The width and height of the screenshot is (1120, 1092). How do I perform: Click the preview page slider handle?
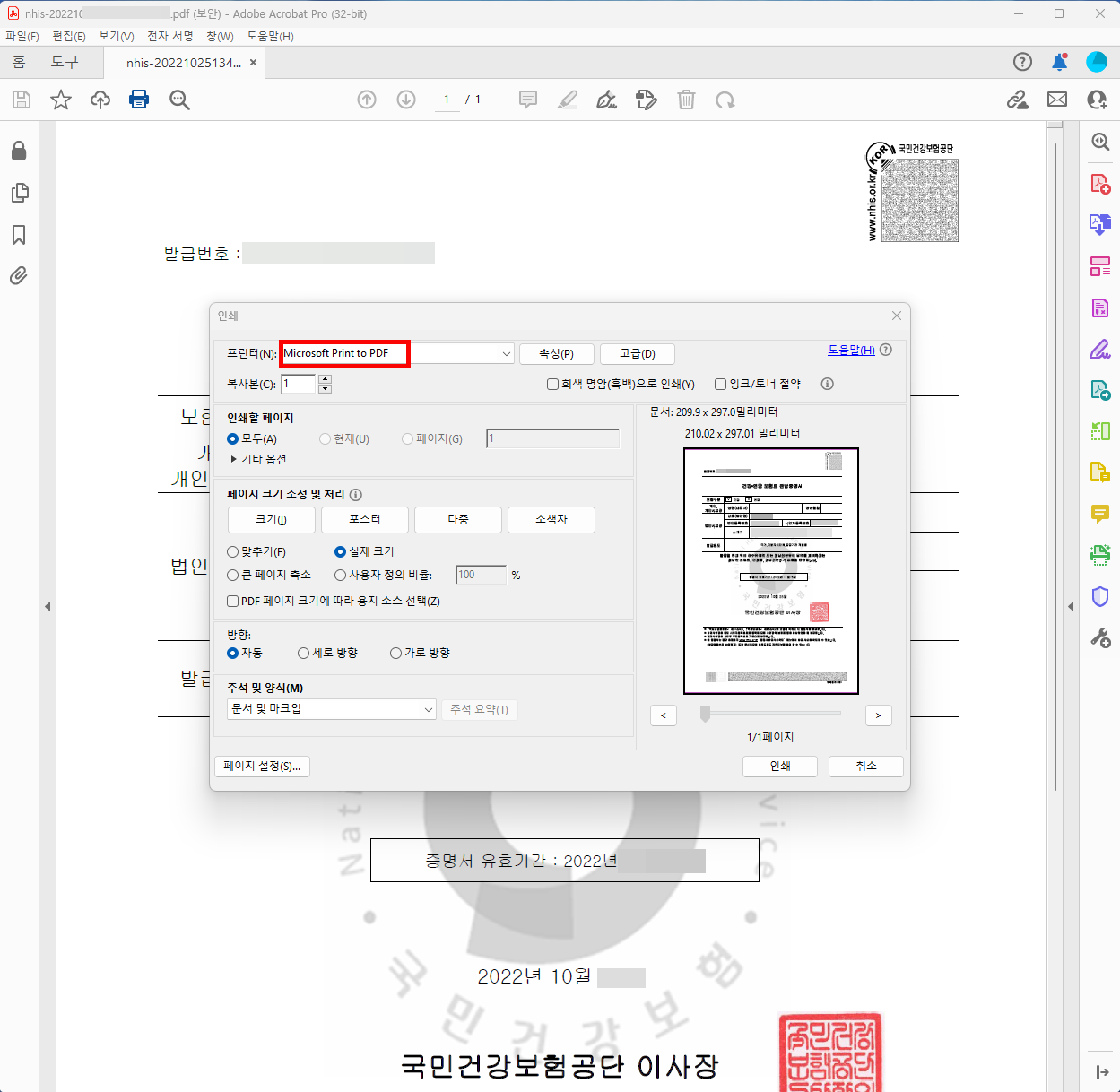[x=706, y=714]
